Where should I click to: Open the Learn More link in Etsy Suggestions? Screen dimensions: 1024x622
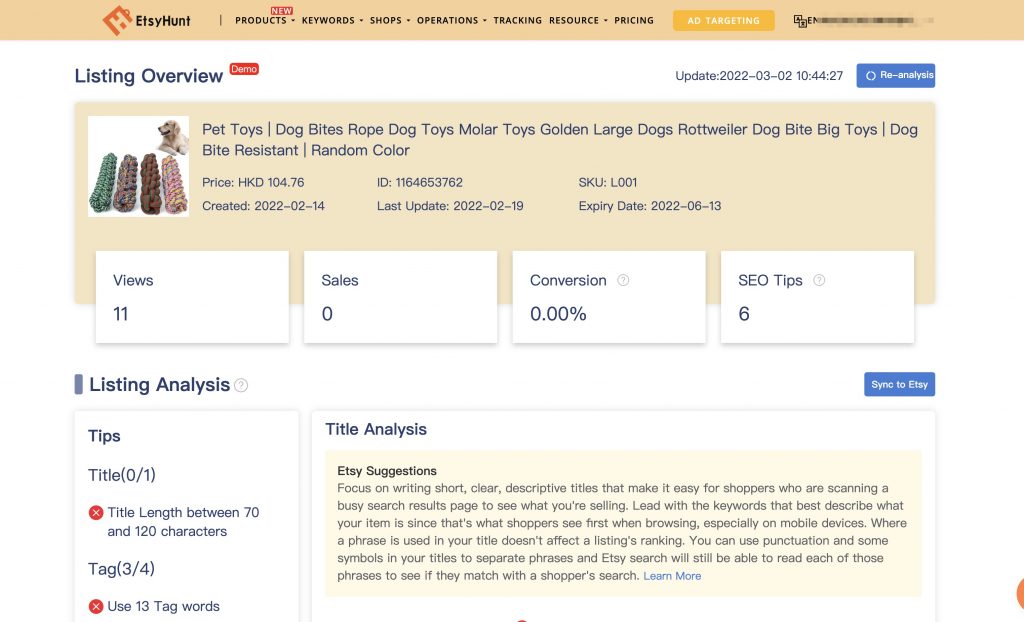pyautogui.click(x=672, y=575)
